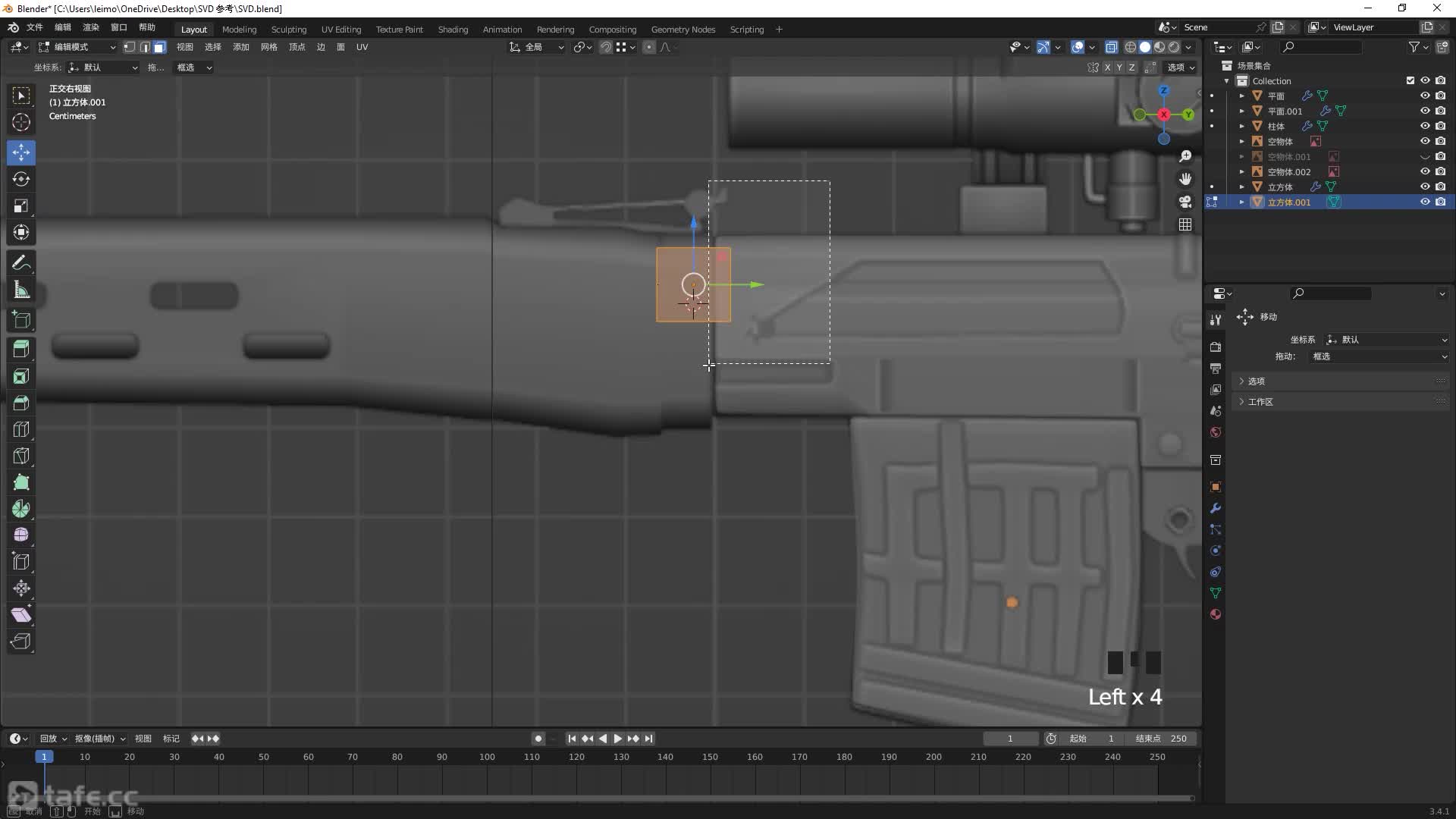The image size is (1456, 819).
Task: Jump to the first frame
Action: coord(573,739)
